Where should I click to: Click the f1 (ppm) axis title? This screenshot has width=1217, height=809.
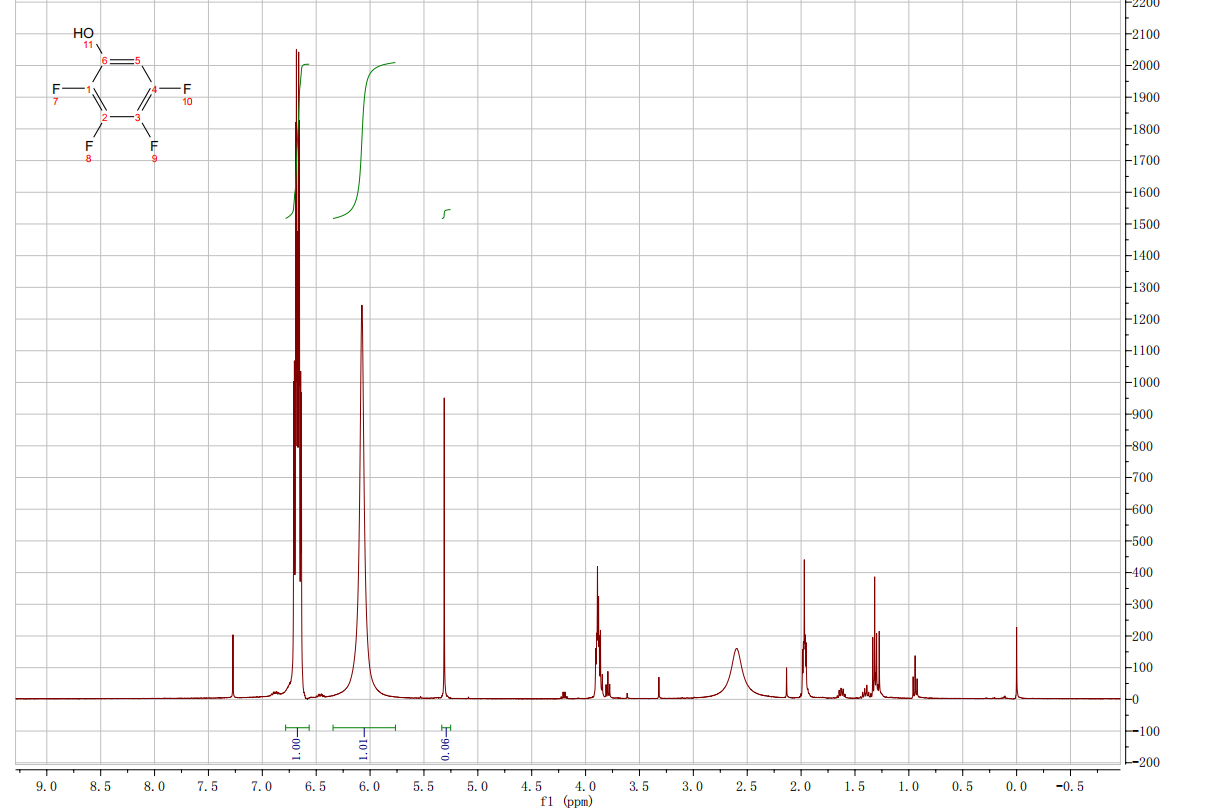565,801
